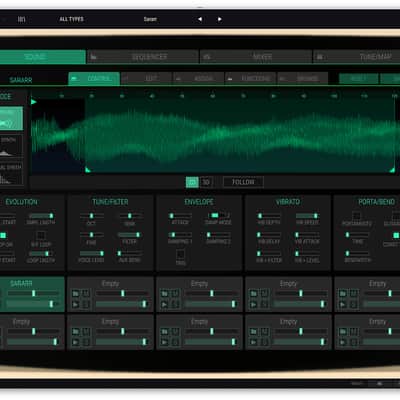This screenshot has height=400, width=400.
Task: Click the DAMPING 2 slider
Action: pos(218,235)
